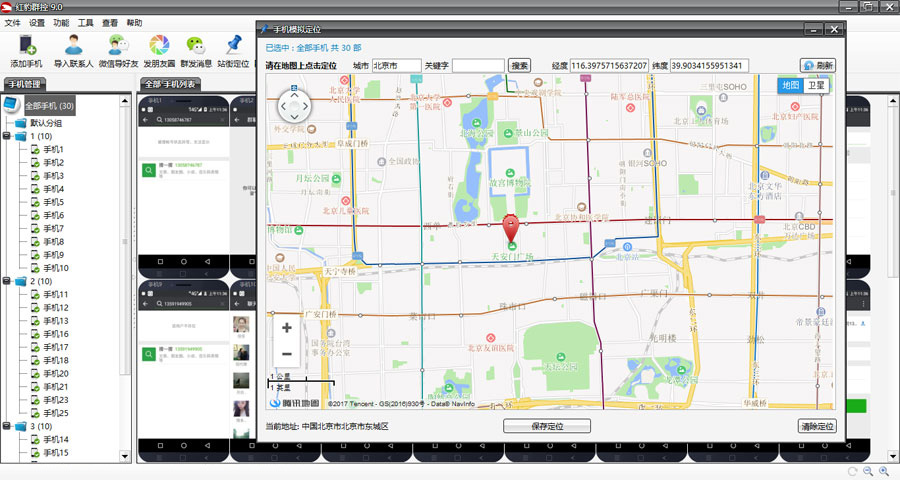Click zoom-out magnifier in status bar

pyautogui.click(x=868, y=471)
